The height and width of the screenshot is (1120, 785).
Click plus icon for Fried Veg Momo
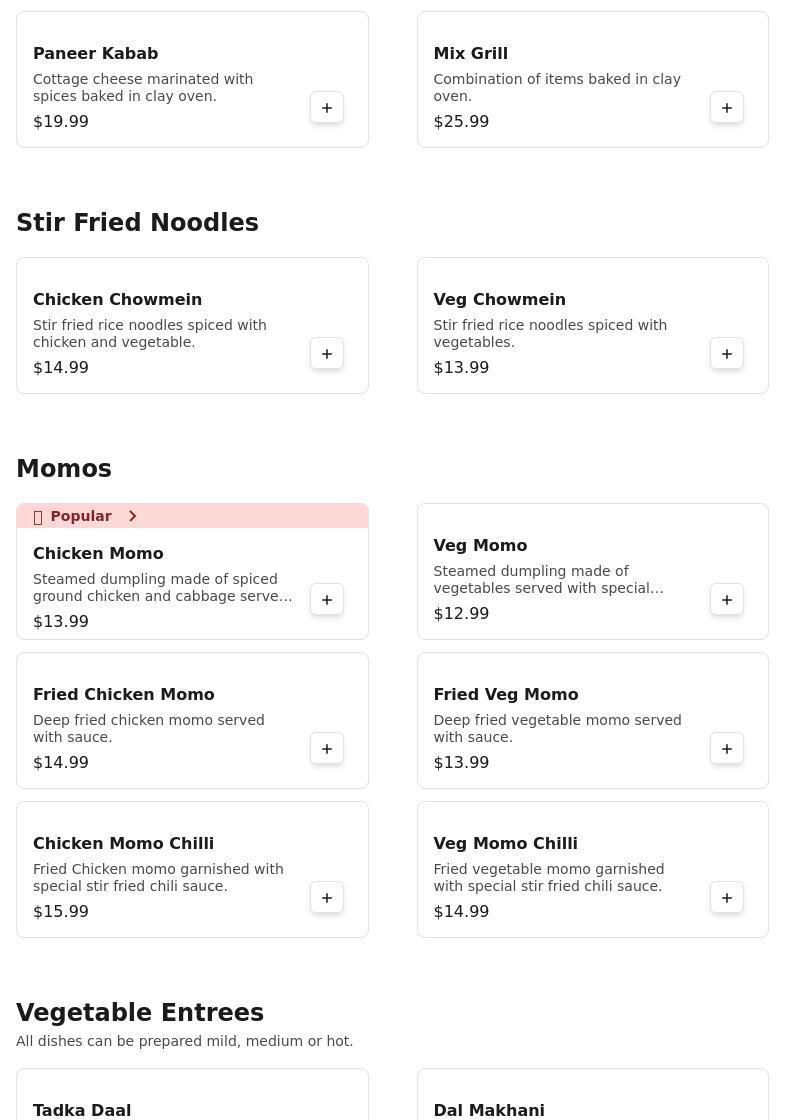[x=727, y=749]
